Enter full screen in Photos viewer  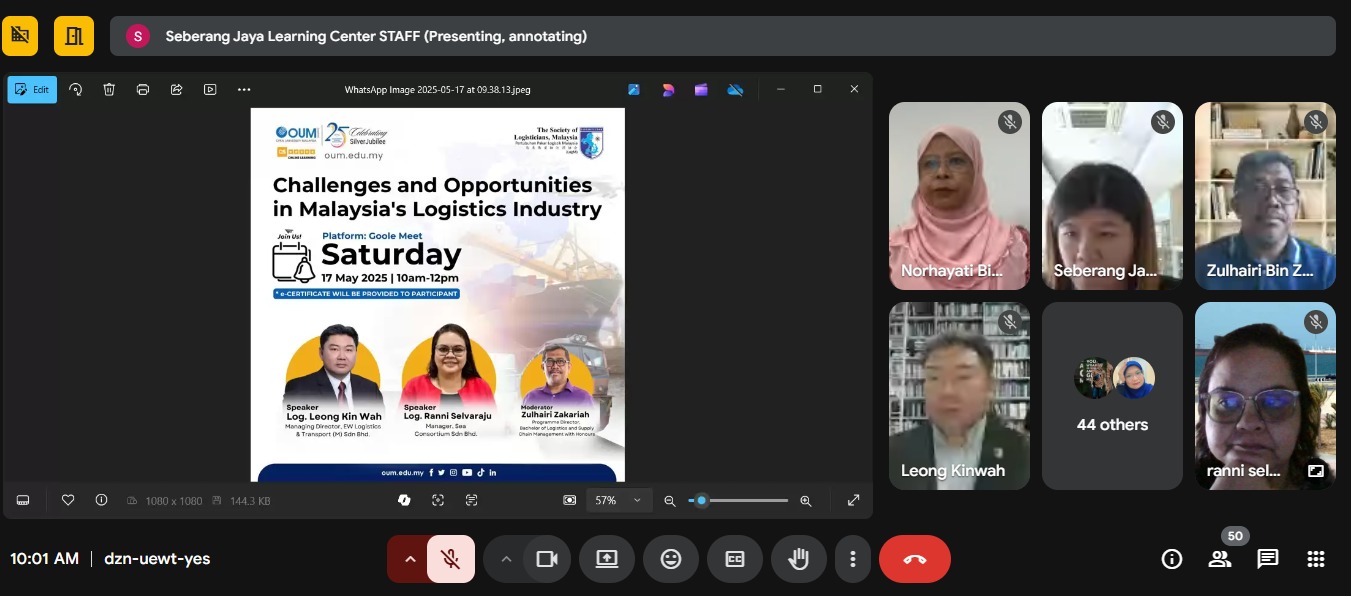[x=853, y=500]
